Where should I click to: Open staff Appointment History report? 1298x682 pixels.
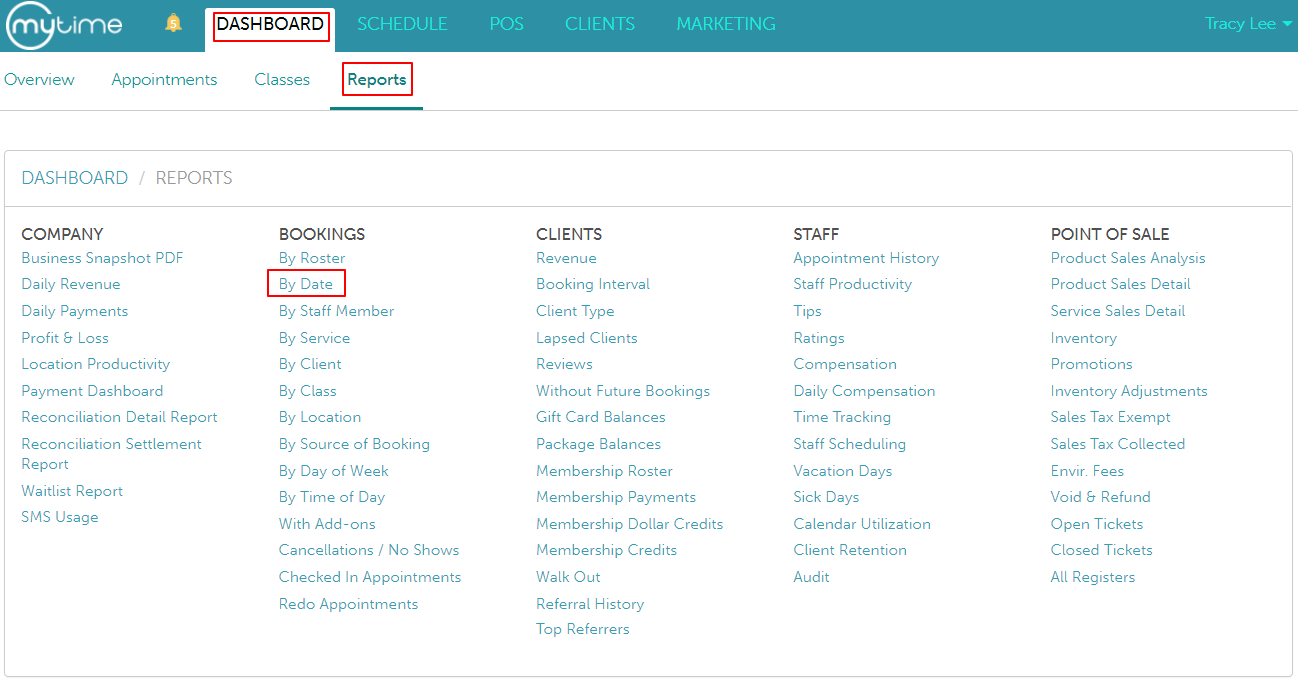click(x=866, y=258)
